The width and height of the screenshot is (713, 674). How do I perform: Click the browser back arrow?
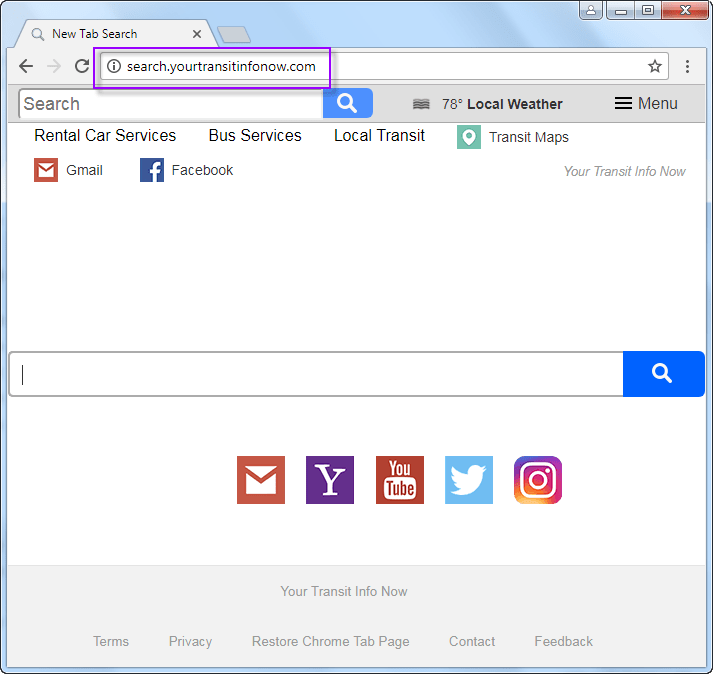[x=26, y=66]
